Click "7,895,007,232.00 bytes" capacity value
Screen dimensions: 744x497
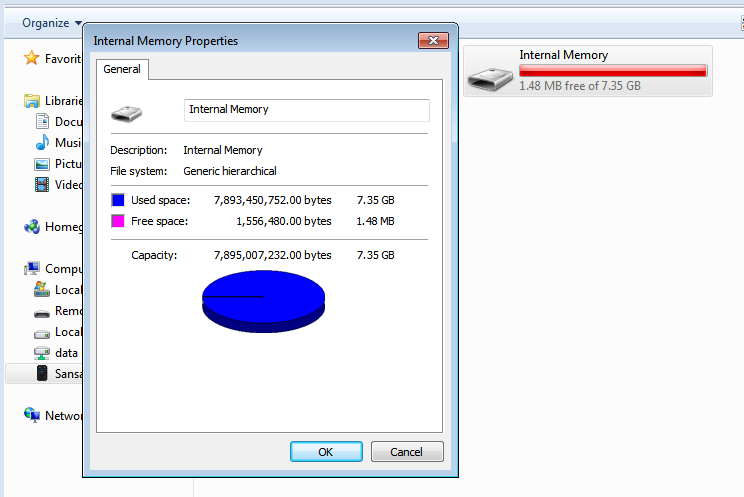click(x=272, y=255)
